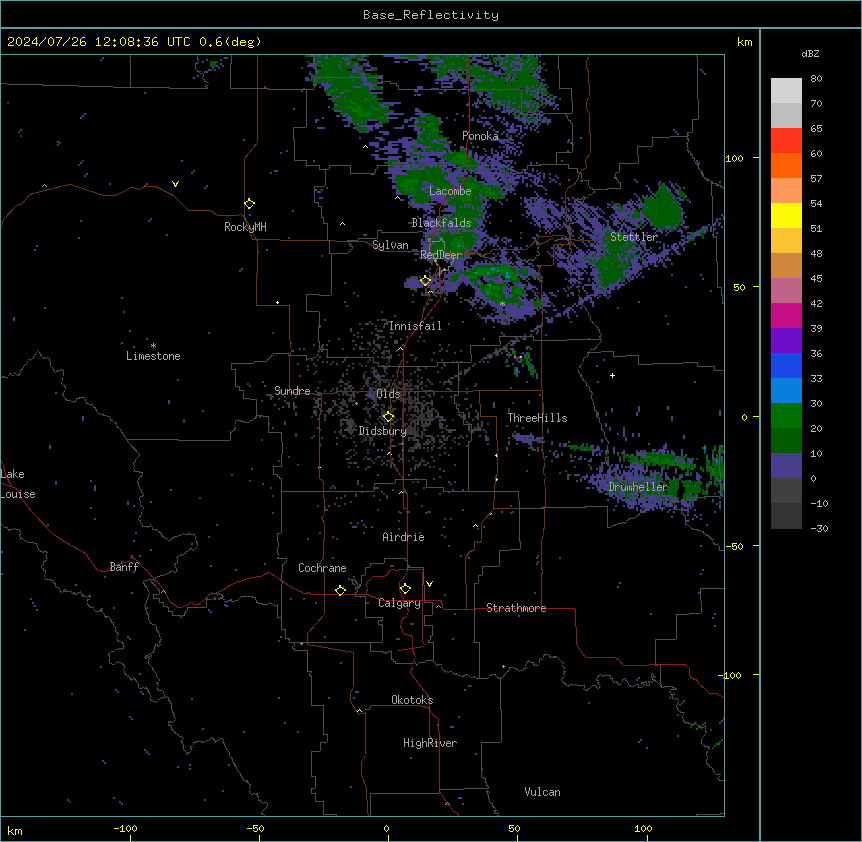Click the Stettler label
This screenshot has height=842, width=862.
634,237
